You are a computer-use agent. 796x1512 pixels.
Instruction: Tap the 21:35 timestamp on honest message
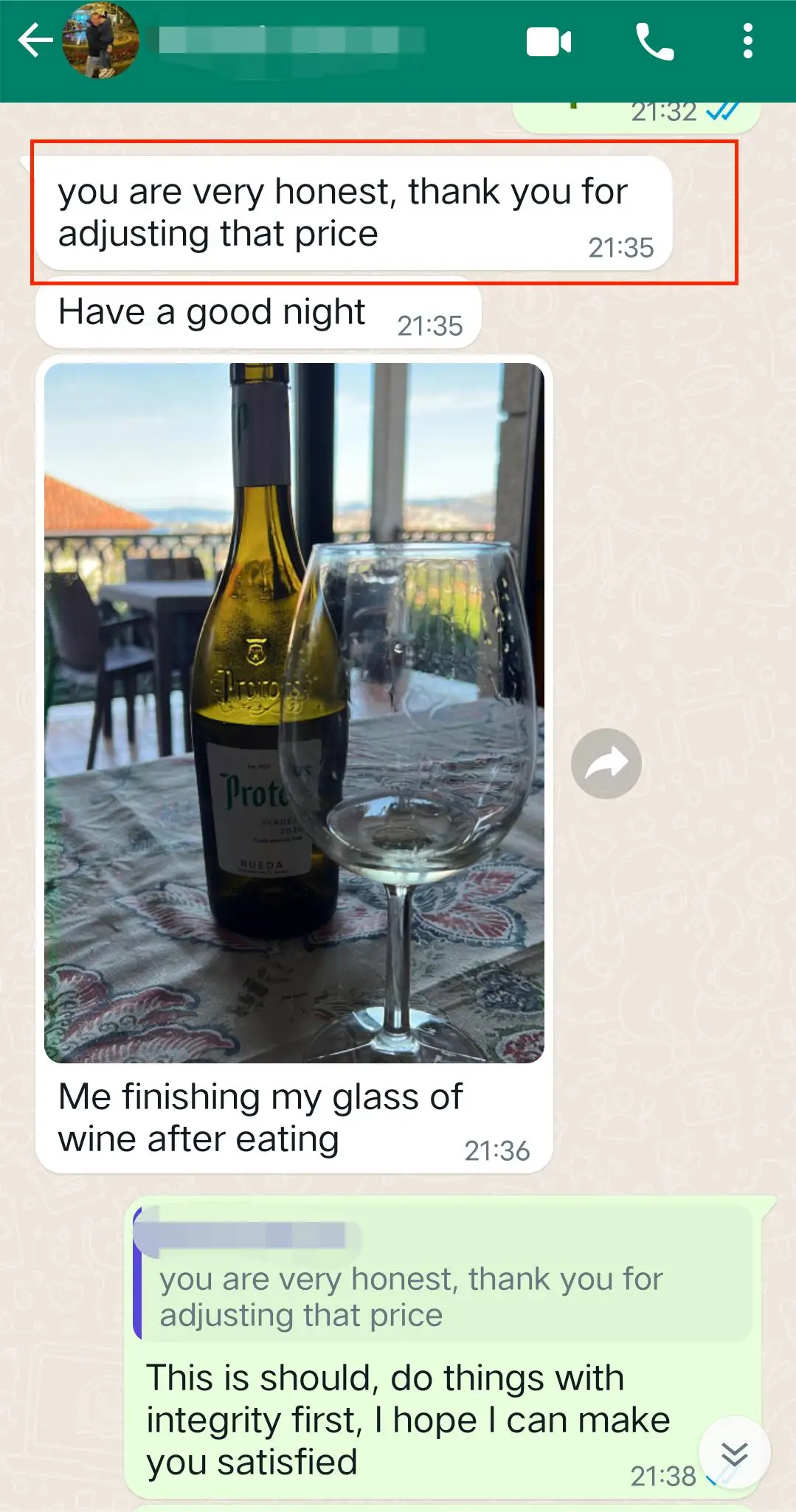coord(620,248)
